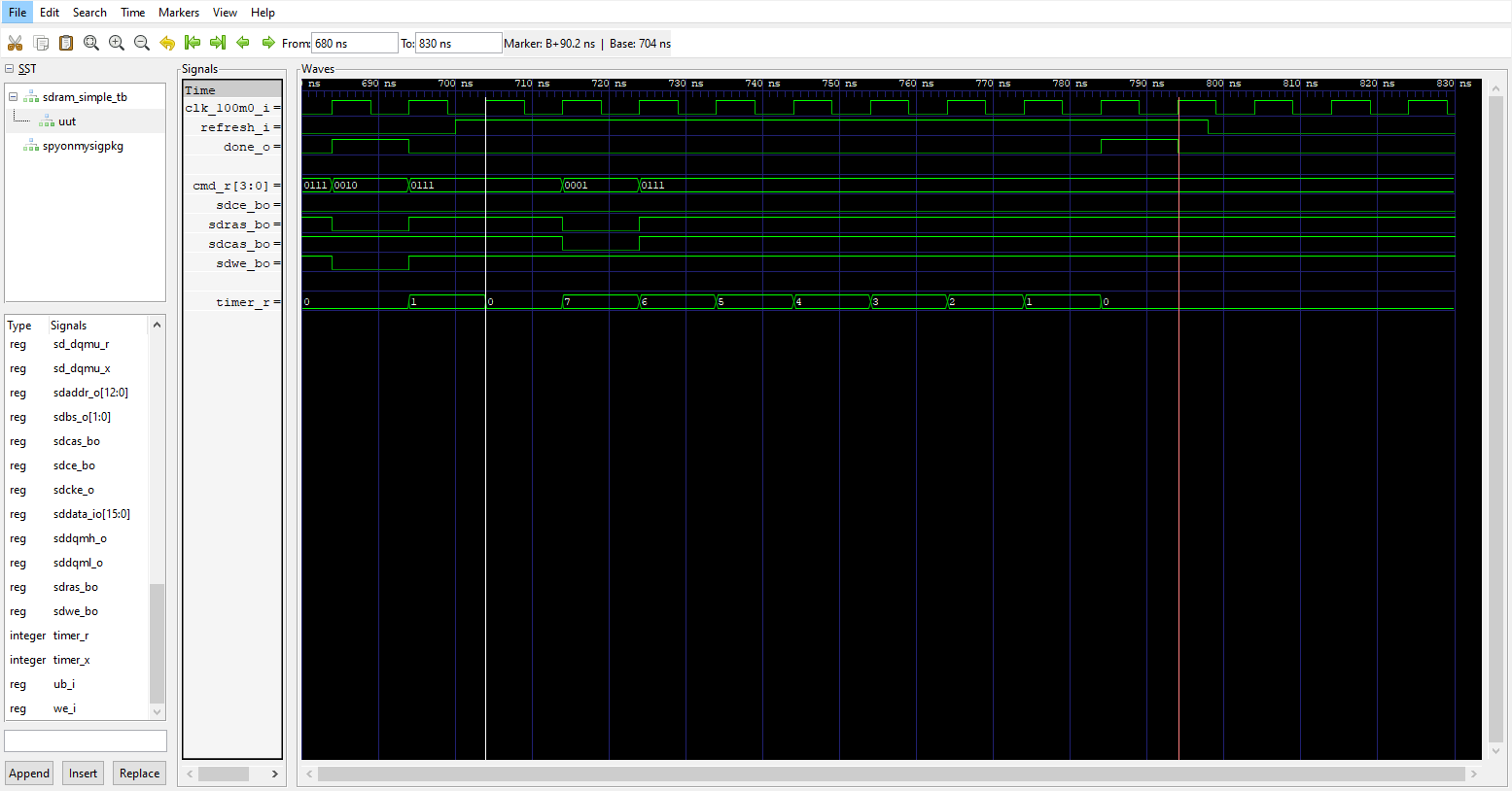The height and width of the screenshot is (791, 1512).
Task: Click the Copy Traces icon
Action: click(40, 43)
